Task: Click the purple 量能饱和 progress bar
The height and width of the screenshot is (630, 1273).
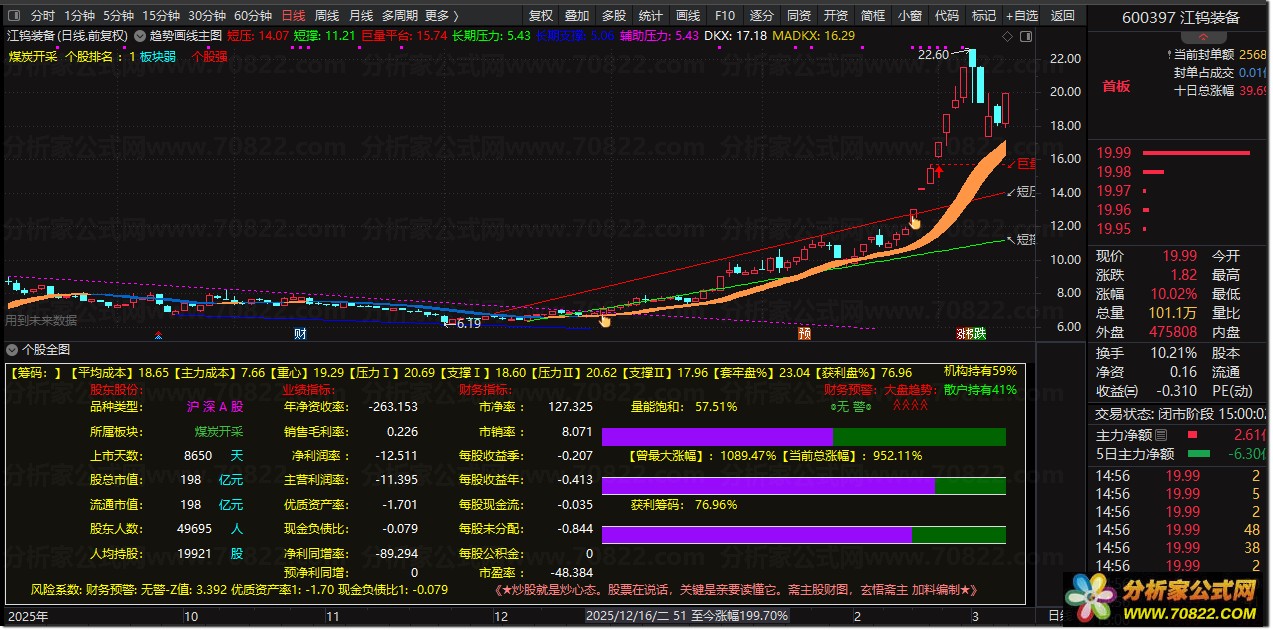Action: click(x=717, y=437)
